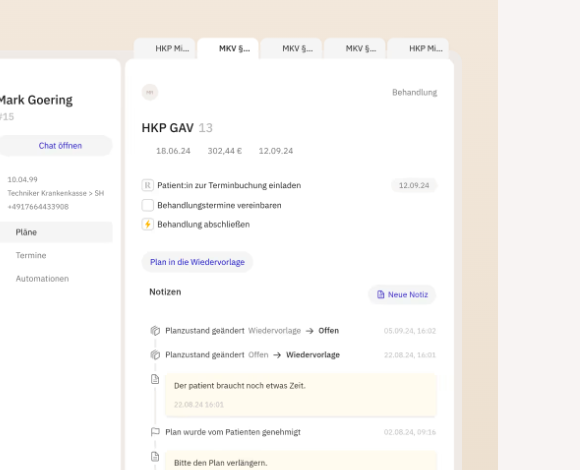Click plan date 18.06.24
Viewport: 580px width, 470px height.
pyautogui.click(x=173, y=151)
